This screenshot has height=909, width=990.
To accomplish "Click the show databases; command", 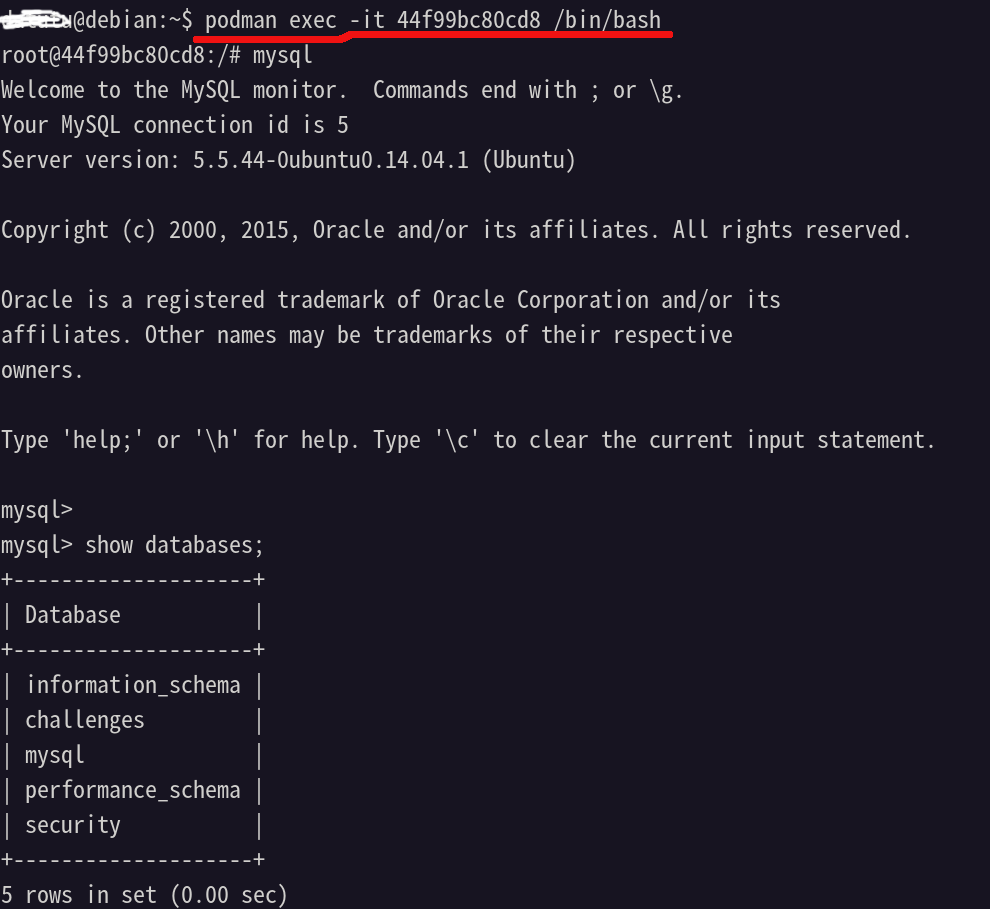I will pyautogui.click(x=174, y=545).
